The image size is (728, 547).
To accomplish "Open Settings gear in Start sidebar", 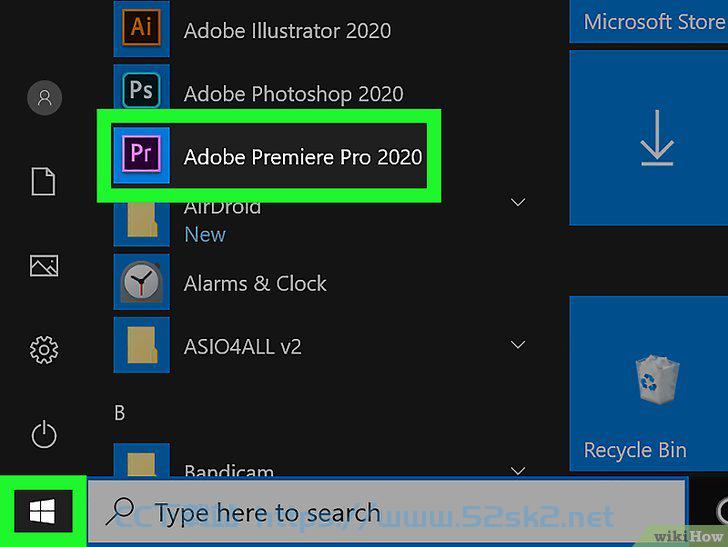I will (x=44, y=350).
